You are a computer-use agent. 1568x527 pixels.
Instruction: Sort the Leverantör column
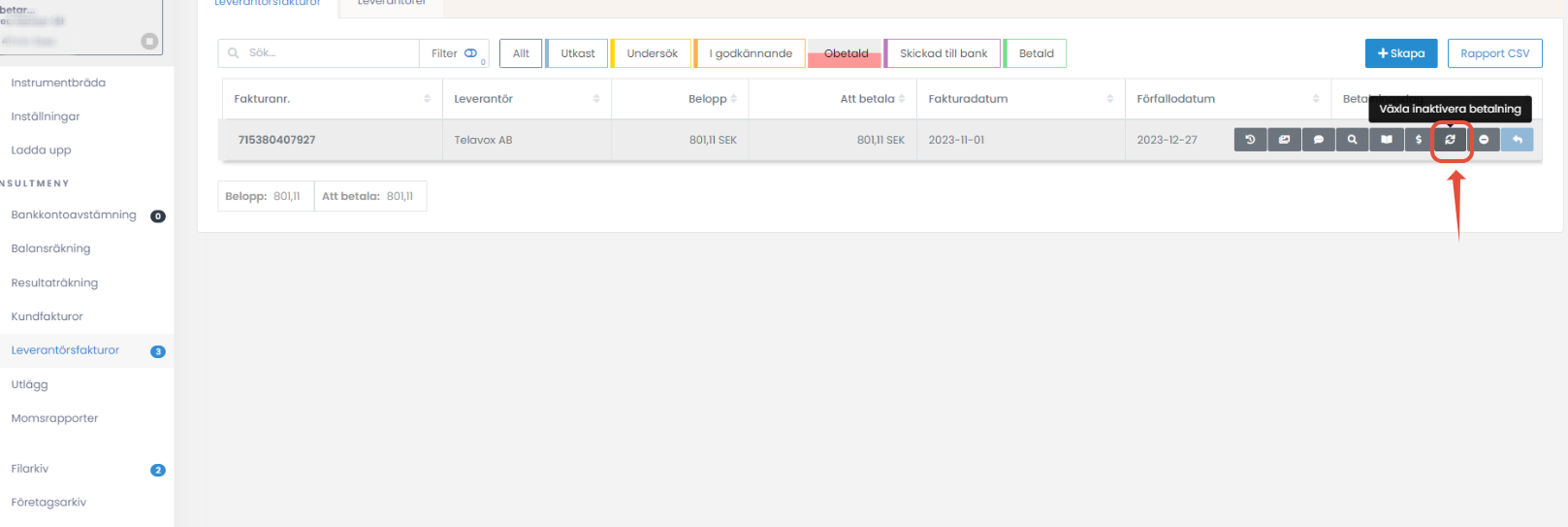[x=596, y=99]
